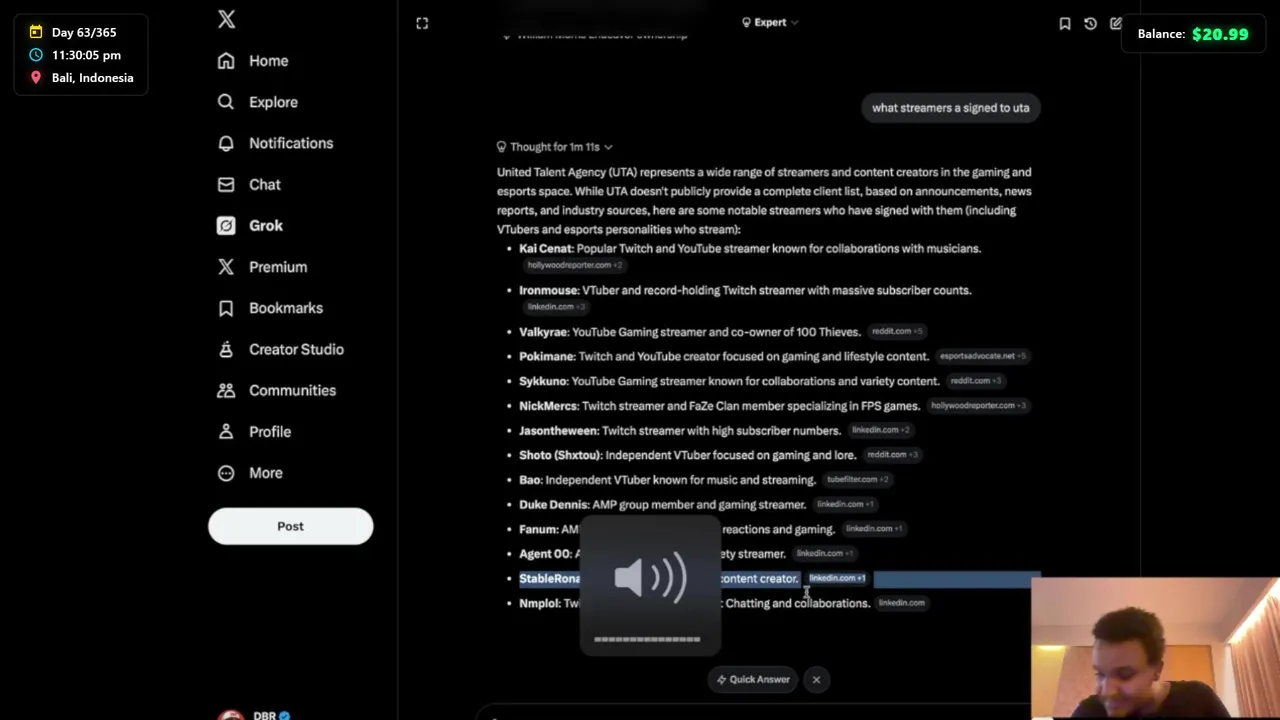The image size is (1280, 720).
Task: Click the Balance $20.99 overlay
Action: (1193, 34)
